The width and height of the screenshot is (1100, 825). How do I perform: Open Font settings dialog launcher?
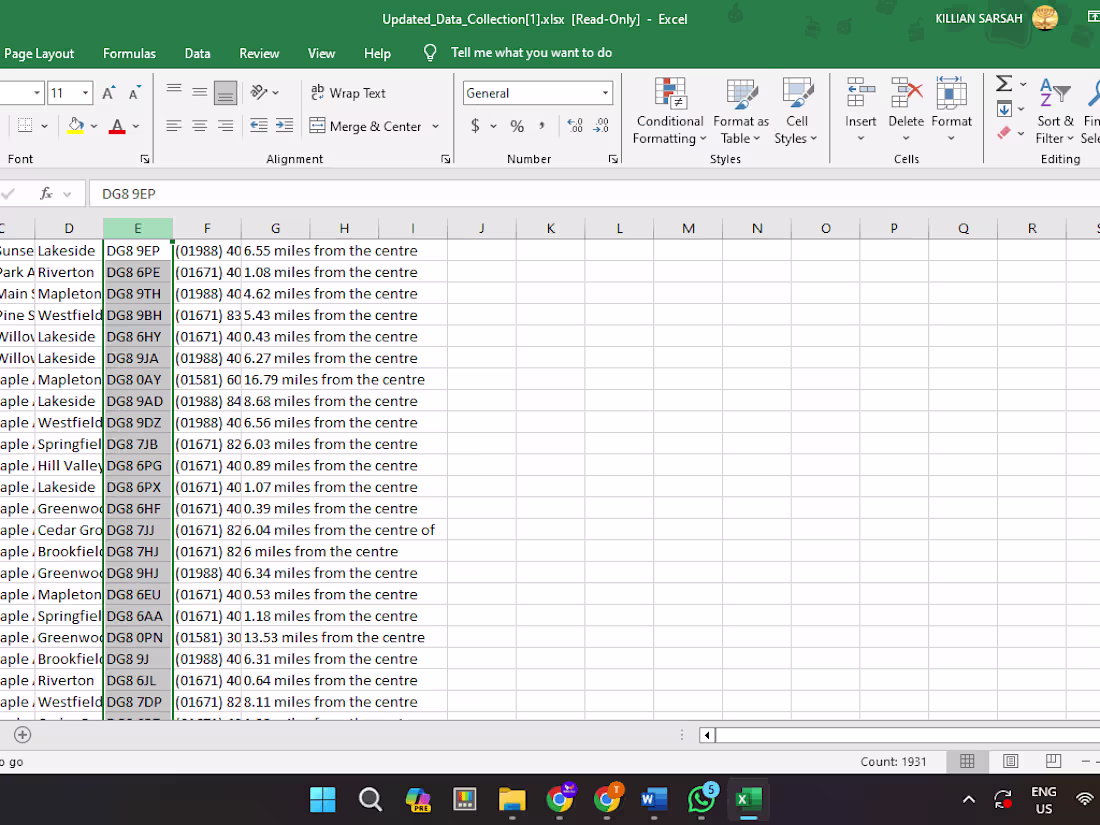tap(145, 159)
